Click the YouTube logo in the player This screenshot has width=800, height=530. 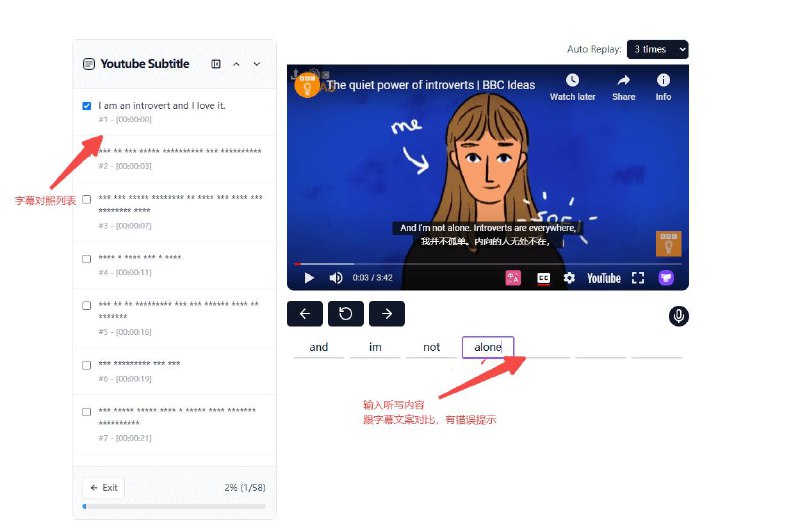[x=604, y=278]
